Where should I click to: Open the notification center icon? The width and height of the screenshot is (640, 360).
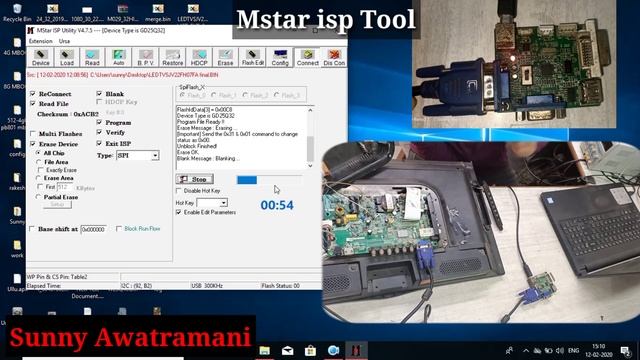(625, 351)
